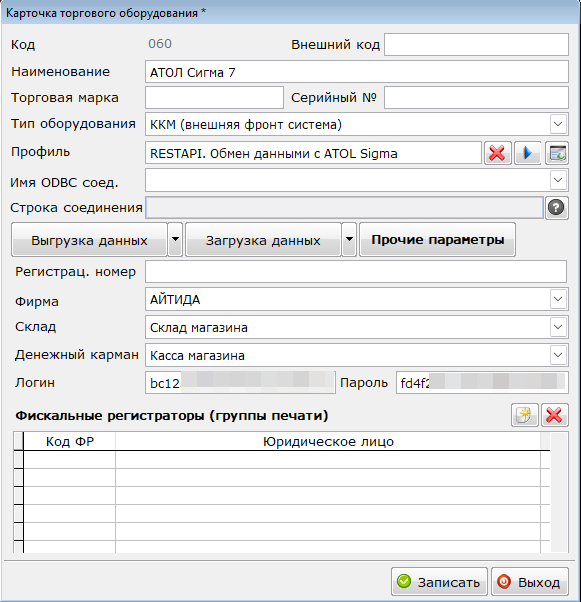Clear the profile with red X icon
This screenshot has width=581, height=602.
(x=497, y=153)
